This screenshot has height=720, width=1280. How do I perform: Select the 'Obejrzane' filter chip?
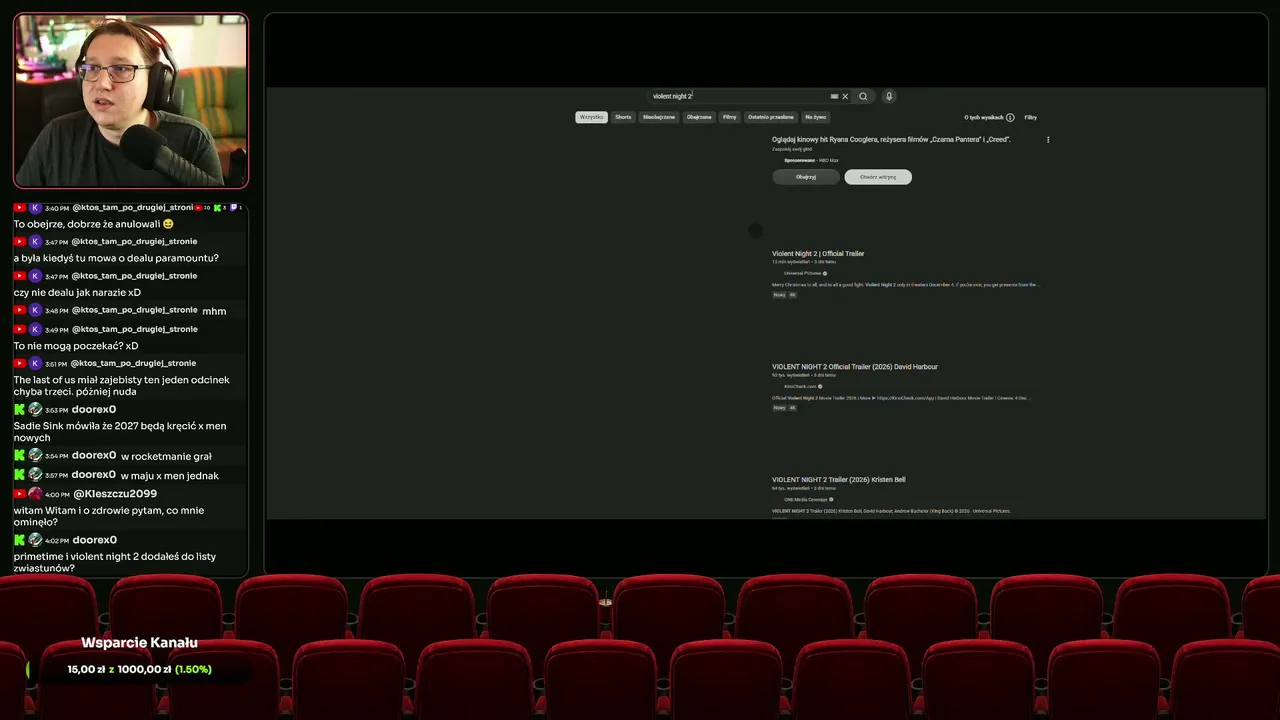pyautogui.click(x=699, y=117)
